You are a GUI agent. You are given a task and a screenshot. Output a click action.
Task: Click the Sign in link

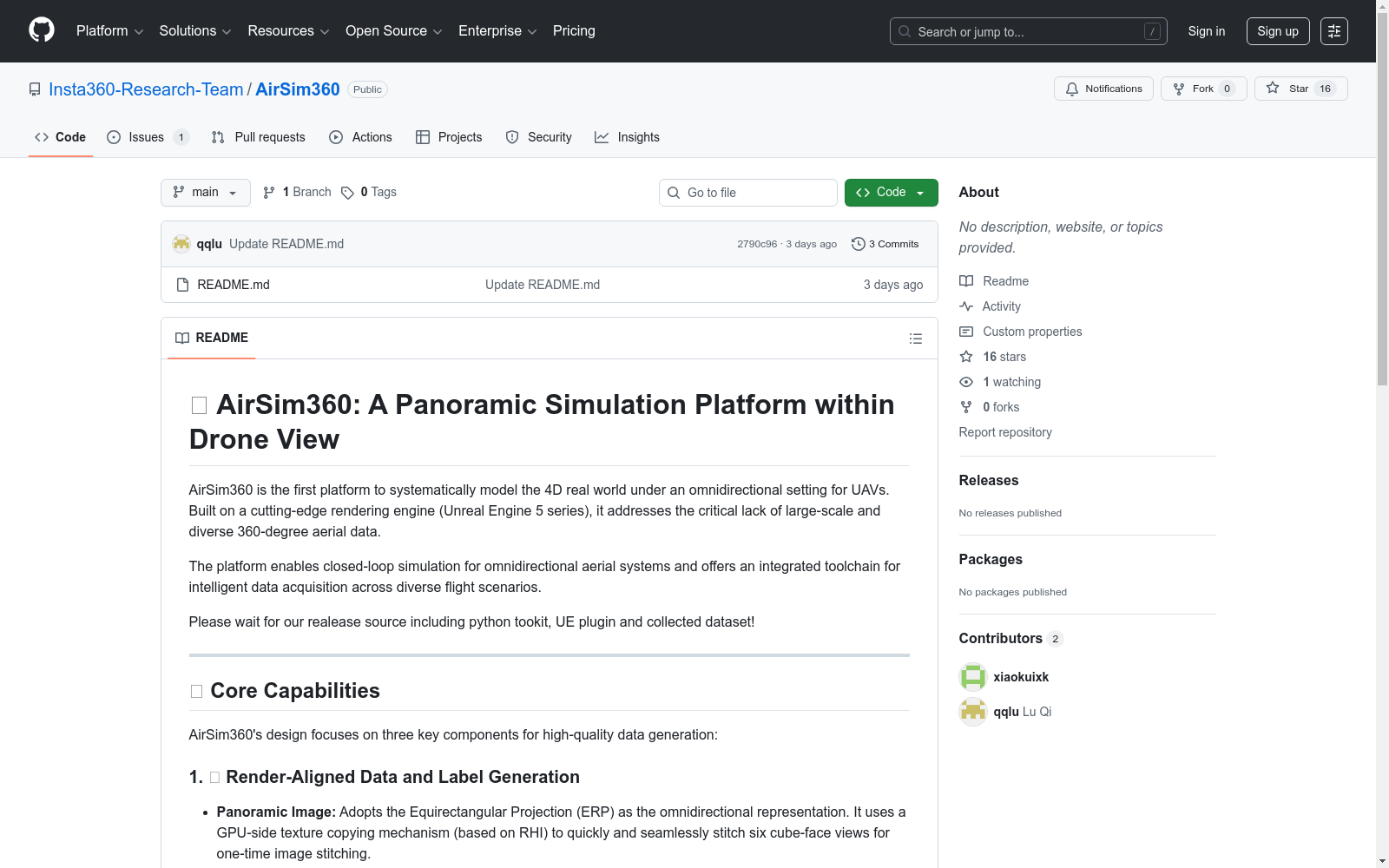click(1207, 31)
